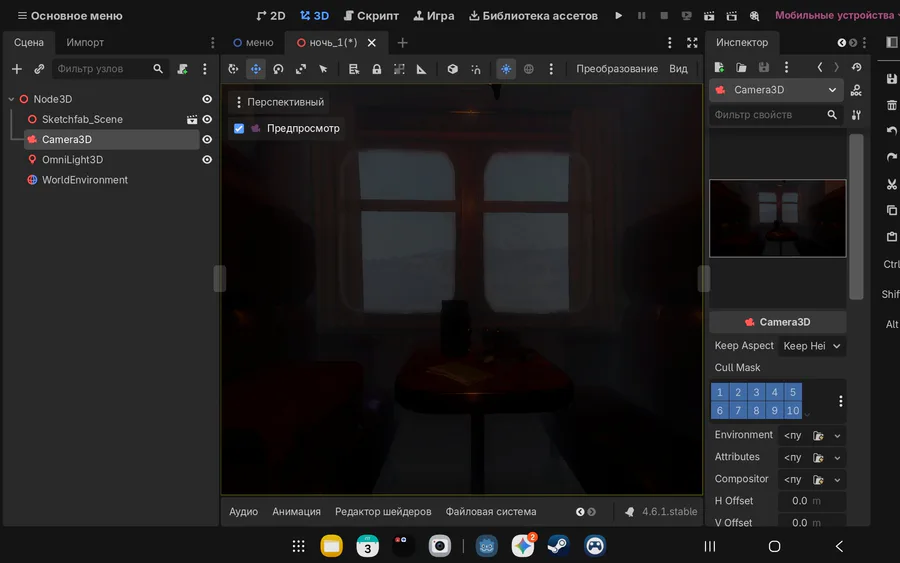Run a specific scene clapper icon
The height and width of the screenshot is (563, 900).
pyautogui.click(x=732, y=15)
